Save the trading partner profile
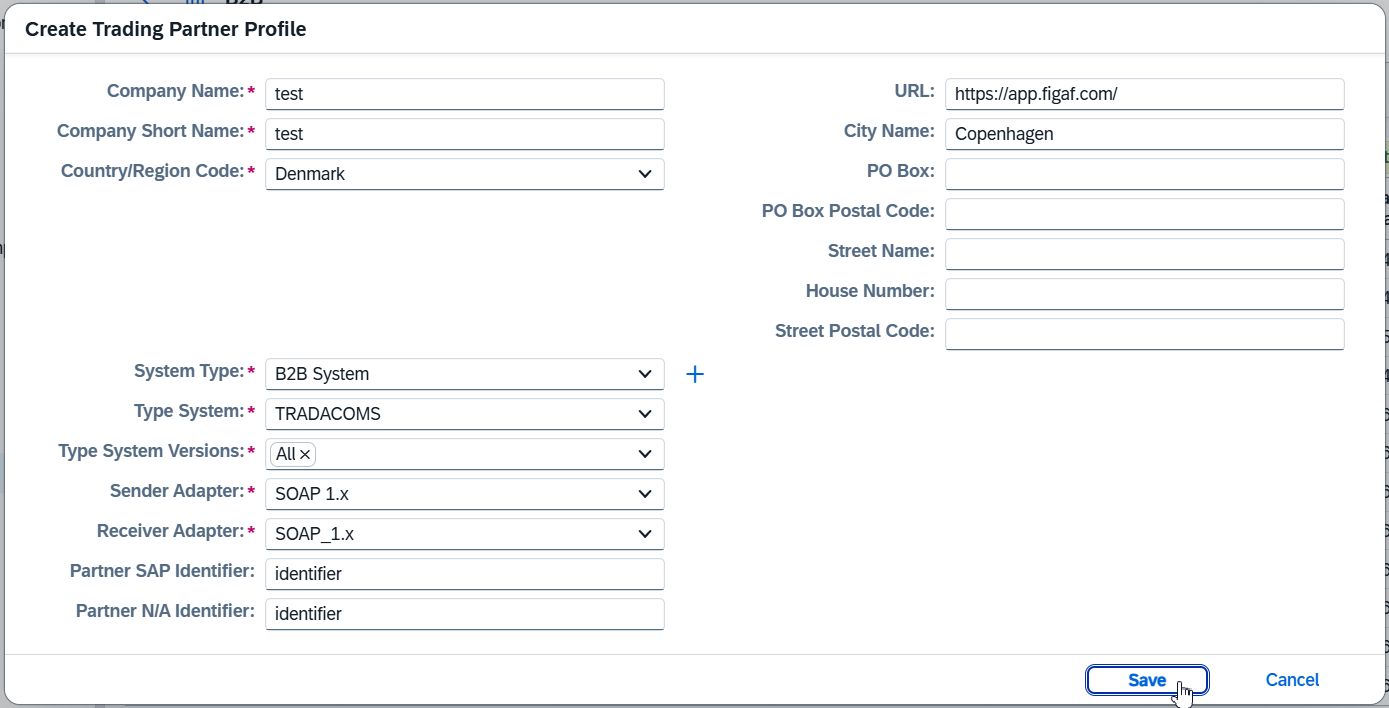Viewport: 1389px width, 708px height. [x=1147, y=680]
